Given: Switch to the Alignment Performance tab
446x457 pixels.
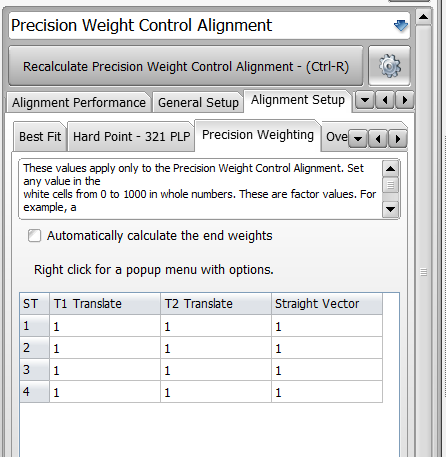Looking at the screenshot, I should [x=79, y=102].
